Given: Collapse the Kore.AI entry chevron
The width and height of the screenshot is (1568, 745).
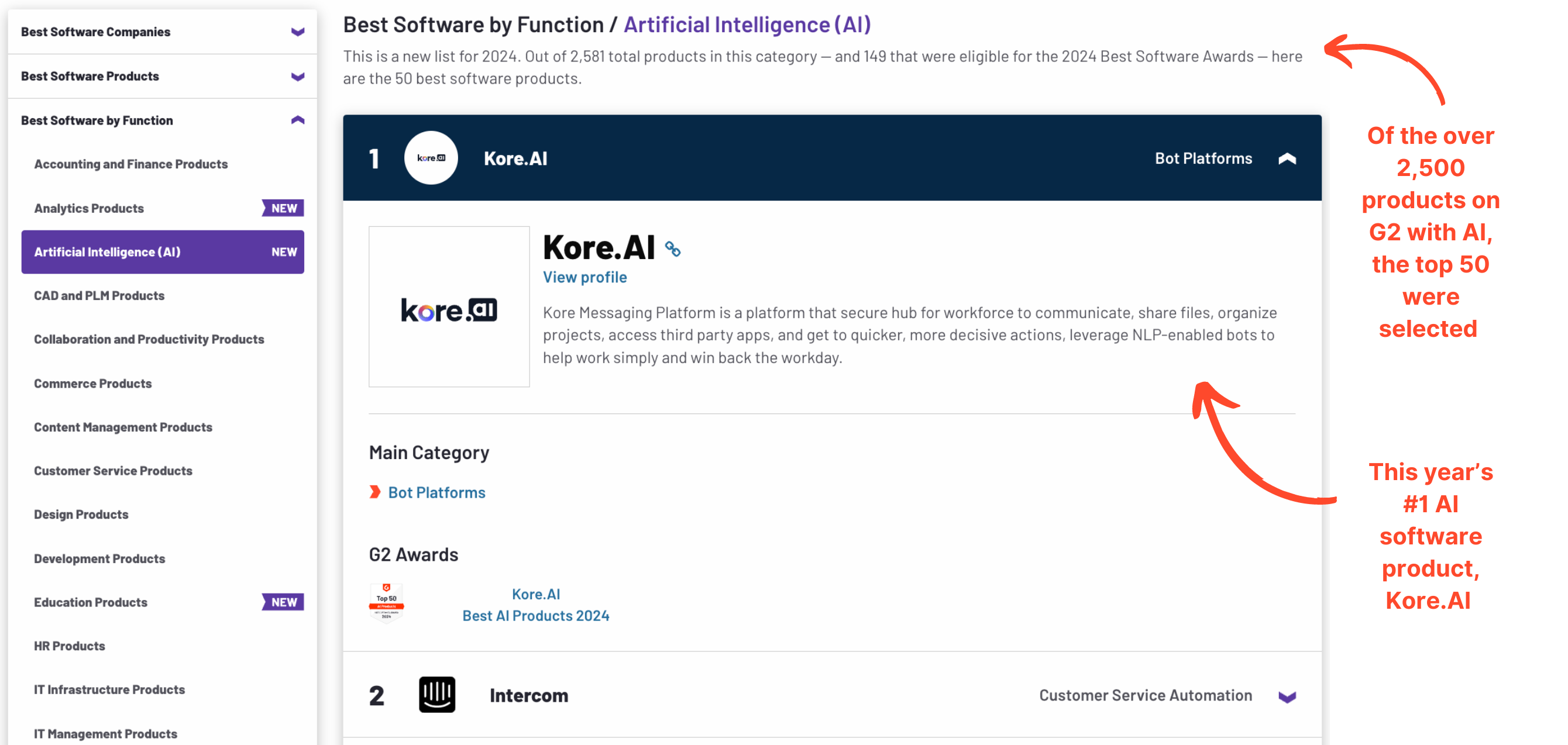Looking at the screenshot, I should pyautogui.click(x=1287, y=158).
